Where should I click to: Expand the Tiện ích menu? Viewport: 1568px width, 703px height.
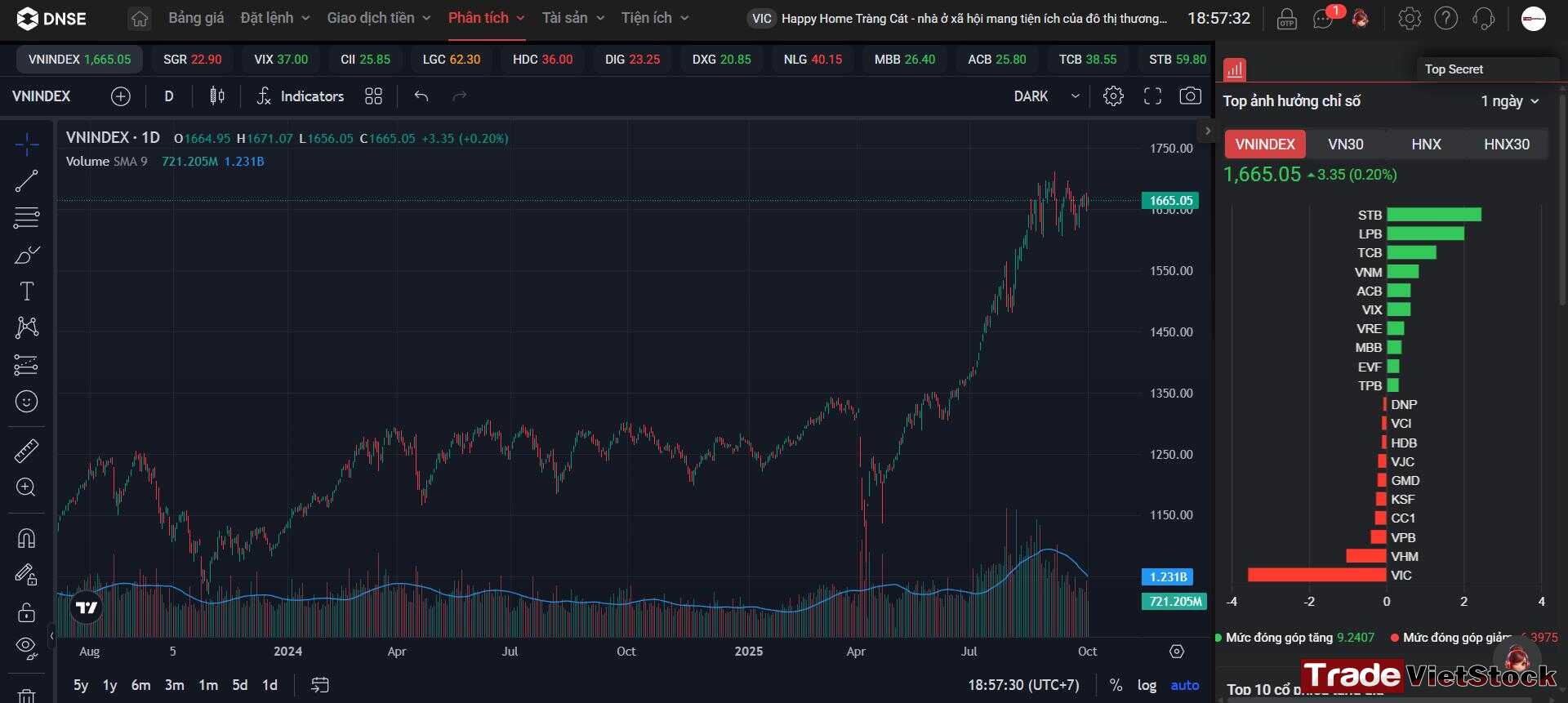point(655,18)
